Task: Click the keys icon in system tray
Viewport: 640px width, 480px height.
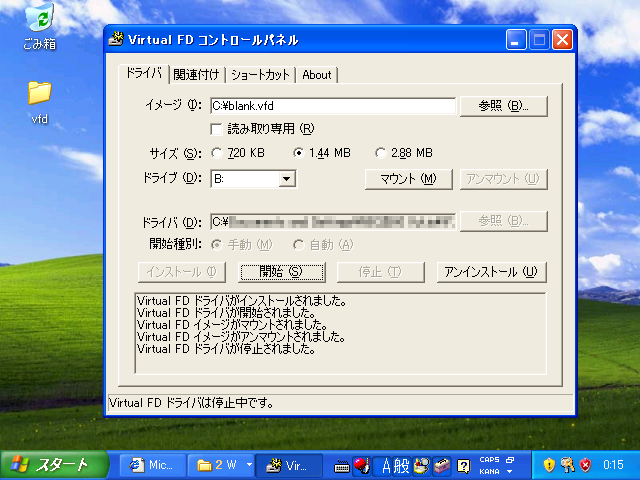Action: click(x=567, y=465)
